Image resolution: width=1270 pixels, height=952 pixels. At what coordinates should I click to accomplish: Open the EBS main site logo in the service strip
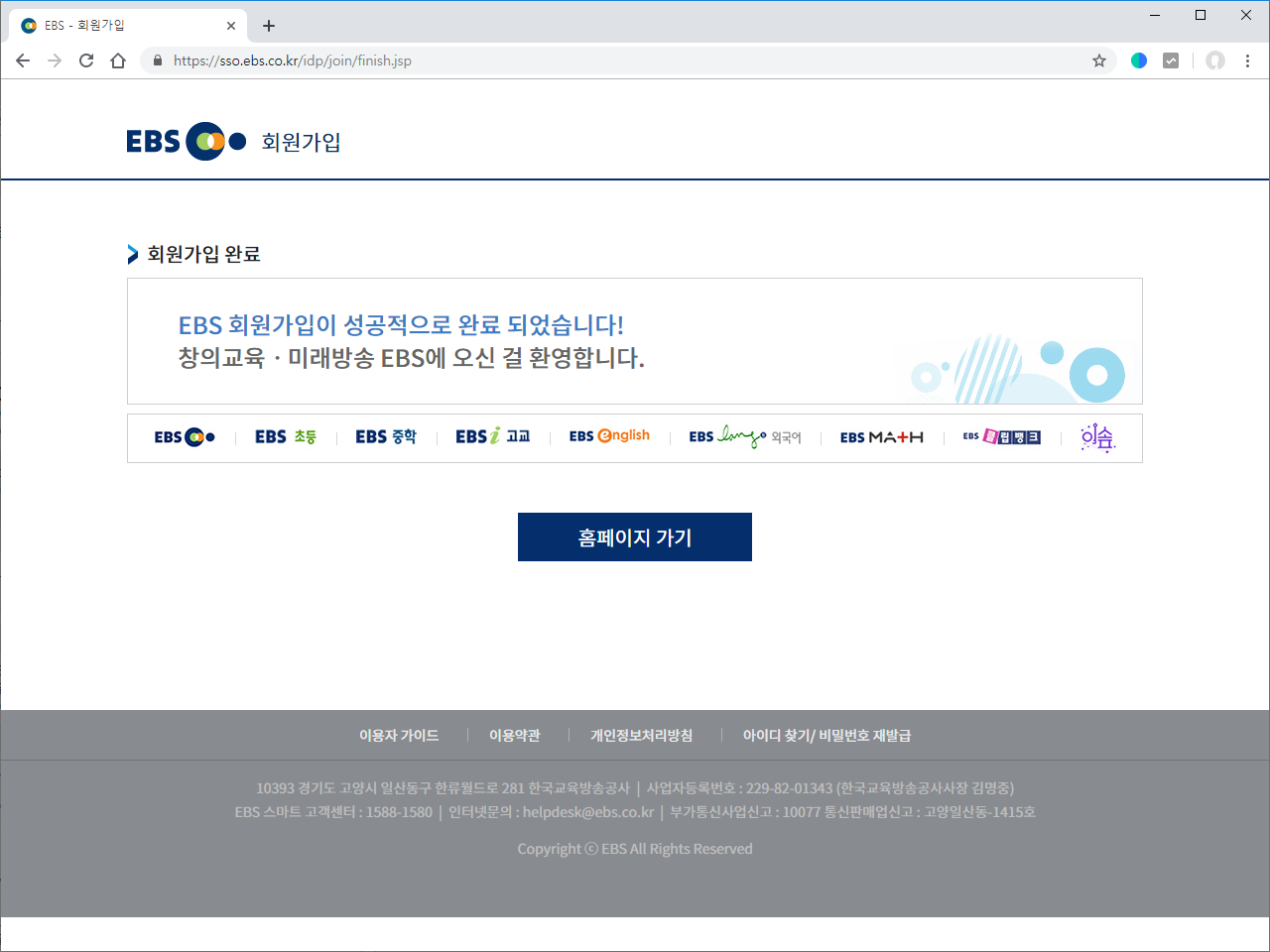tap(185, 437)
